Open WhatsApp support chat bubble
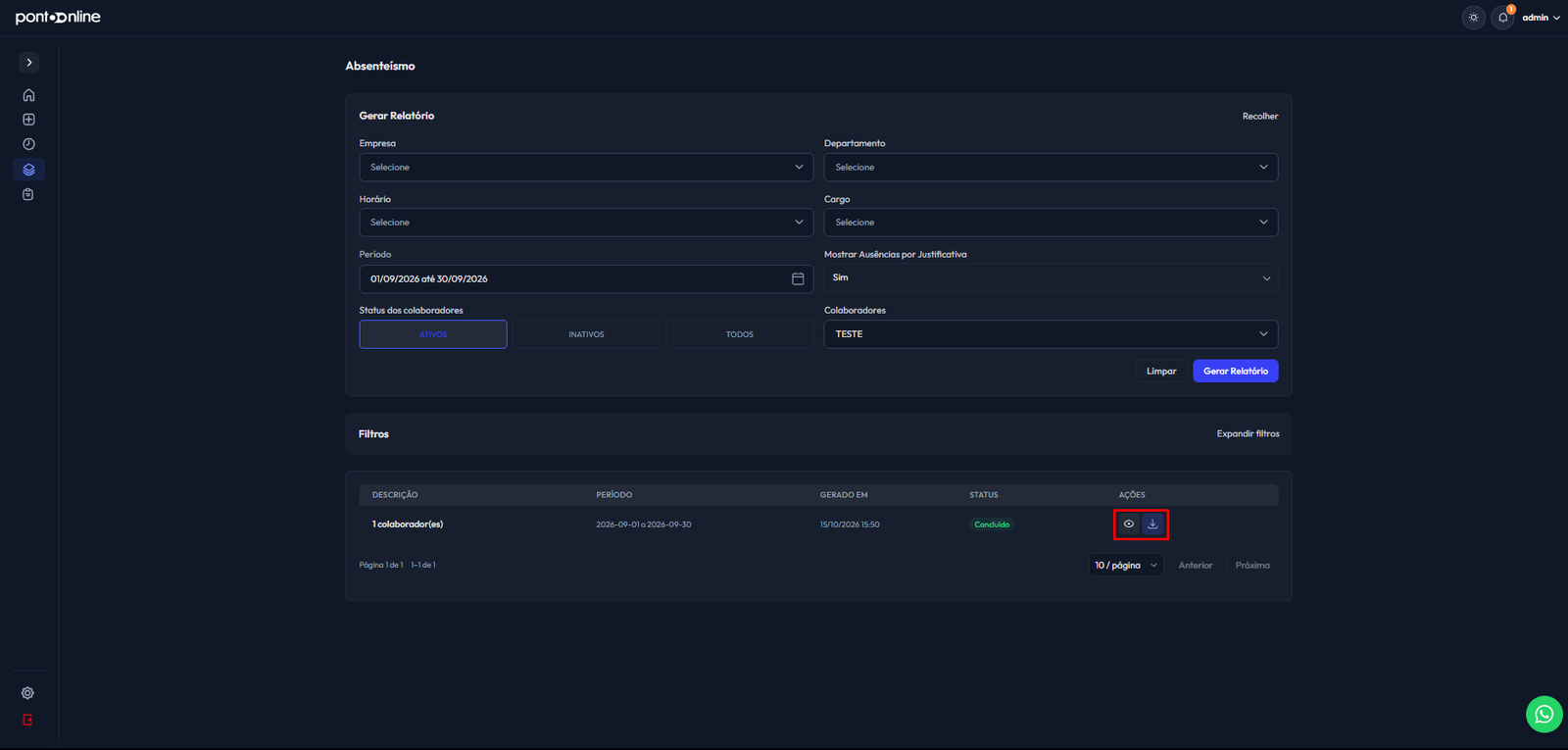 tap(1543, 714)
